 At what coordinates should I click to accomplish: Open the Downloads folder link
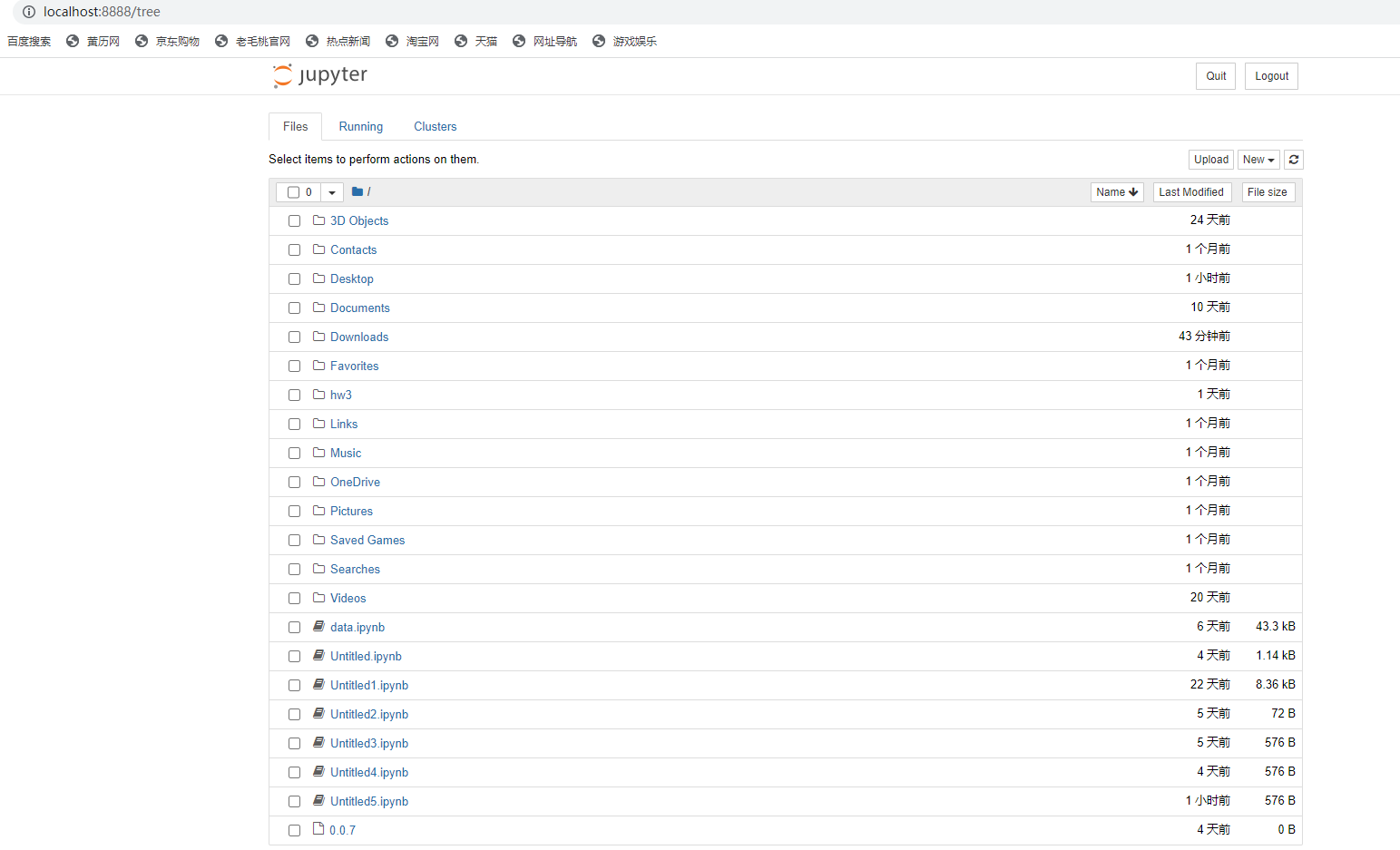click(x=359, y=337)
